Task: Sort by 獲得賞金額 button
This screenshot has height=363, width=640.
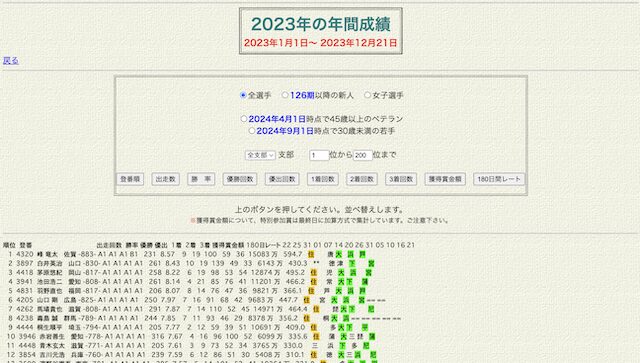Action: click(445, 179)
